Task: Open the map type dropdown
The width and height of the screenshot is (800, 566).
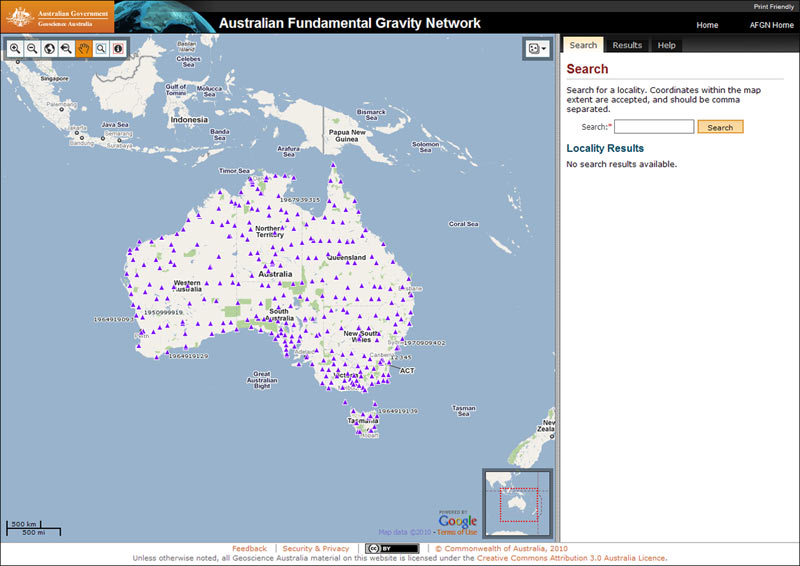Action: pos(537,48)
